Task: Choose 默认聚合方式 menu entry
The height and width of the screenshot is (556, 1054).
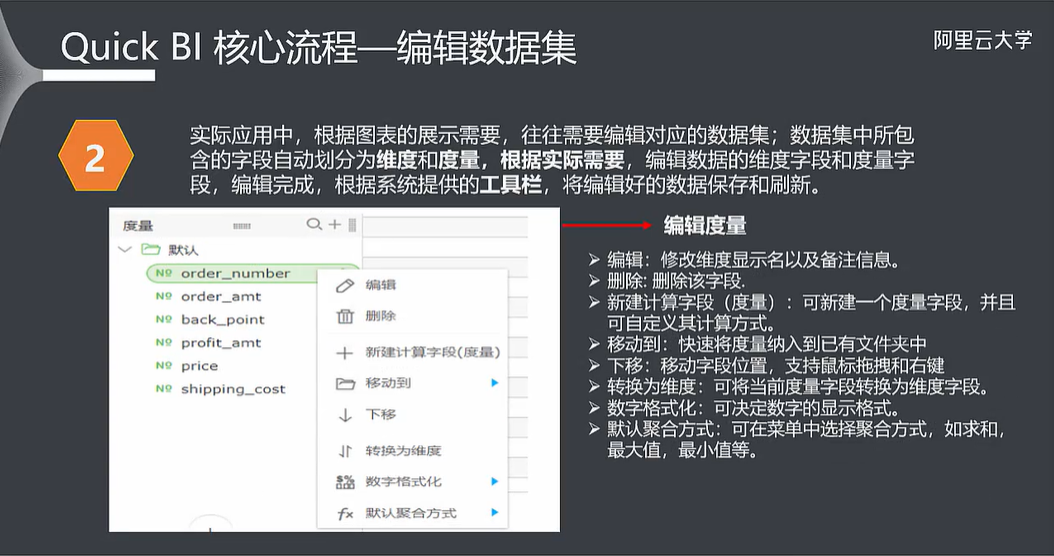Action: 411,514
